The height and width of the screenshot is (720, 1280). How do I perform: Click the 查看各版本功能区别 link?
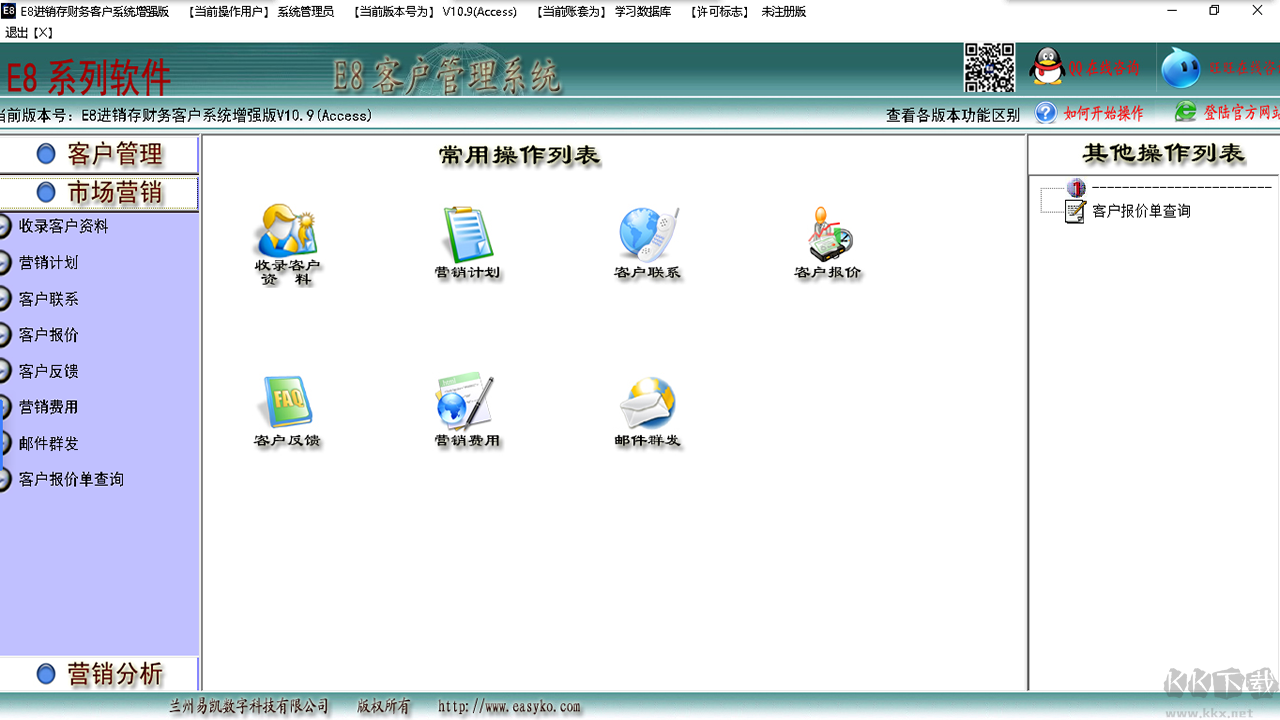pyautogui.click(x=952, y=115)
